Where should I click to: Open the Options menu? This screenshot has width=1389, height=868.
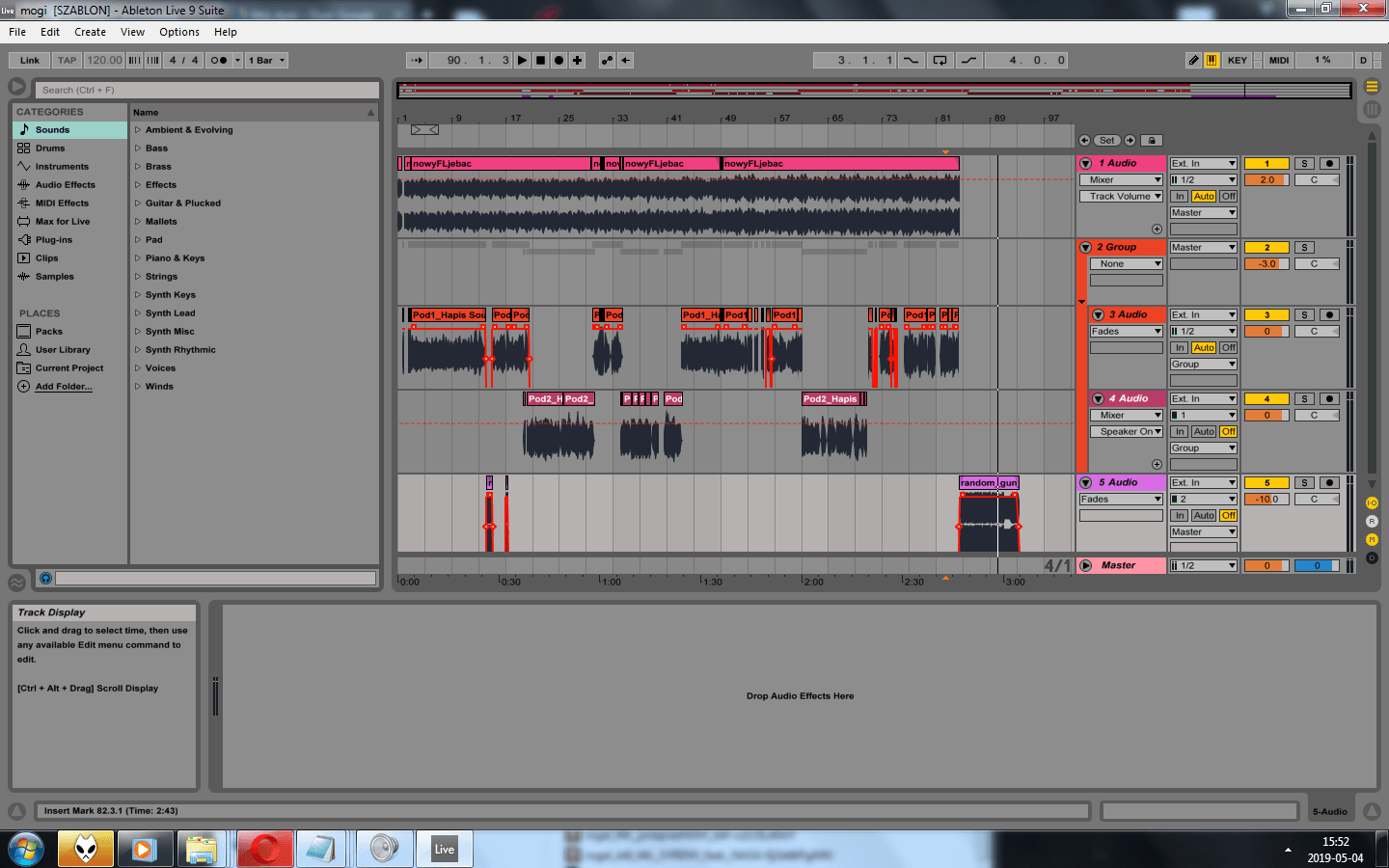point(179,32)
